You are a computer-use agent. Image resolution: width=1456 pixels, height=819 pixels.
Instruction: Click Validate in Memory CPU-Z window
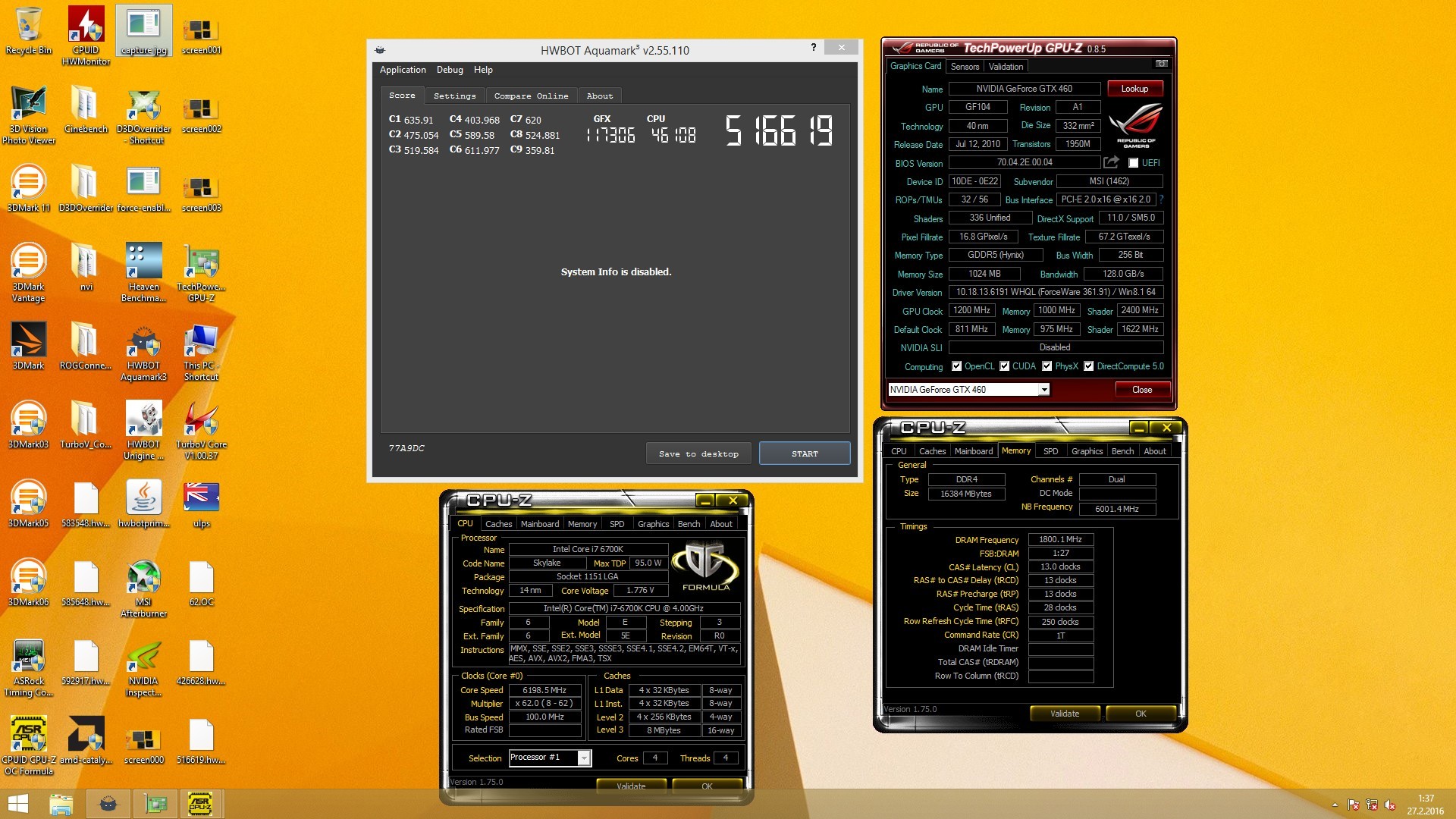click(1065, 714)
